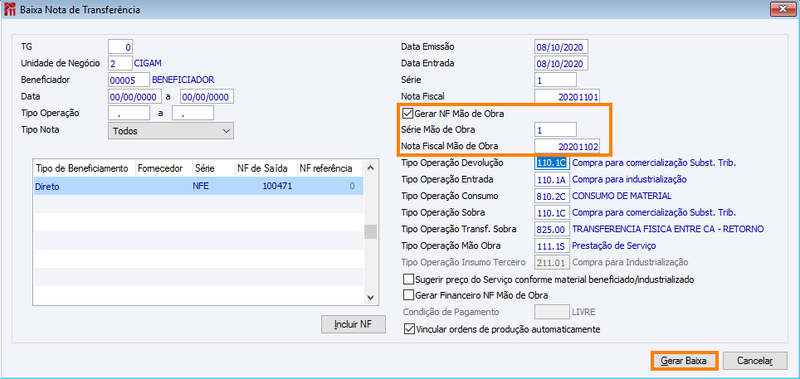This screenshot has height=379, width=800.
Task: Click the BENEFICIADOR name text
Action: tap(183, 80)
